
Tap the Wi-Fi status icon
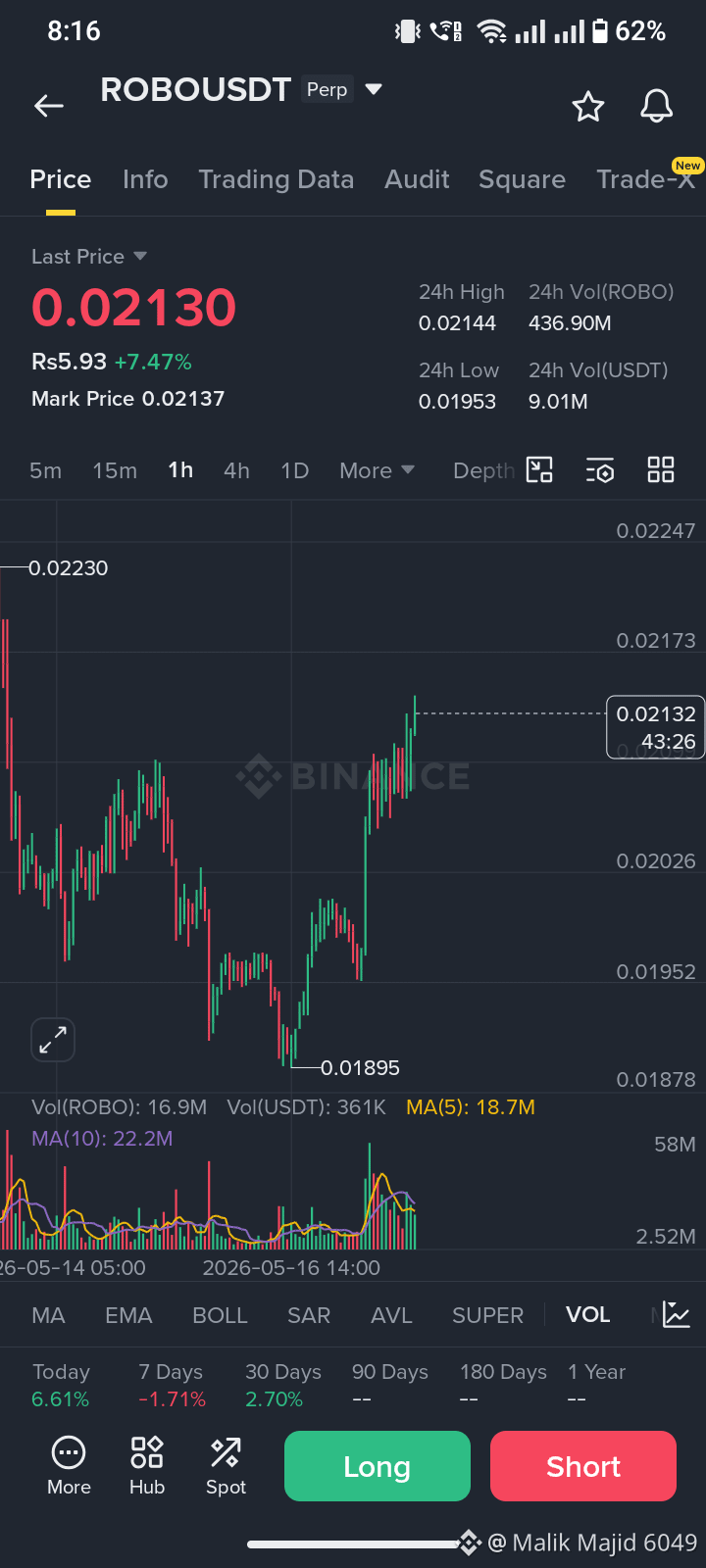click(x=492, y=31)
